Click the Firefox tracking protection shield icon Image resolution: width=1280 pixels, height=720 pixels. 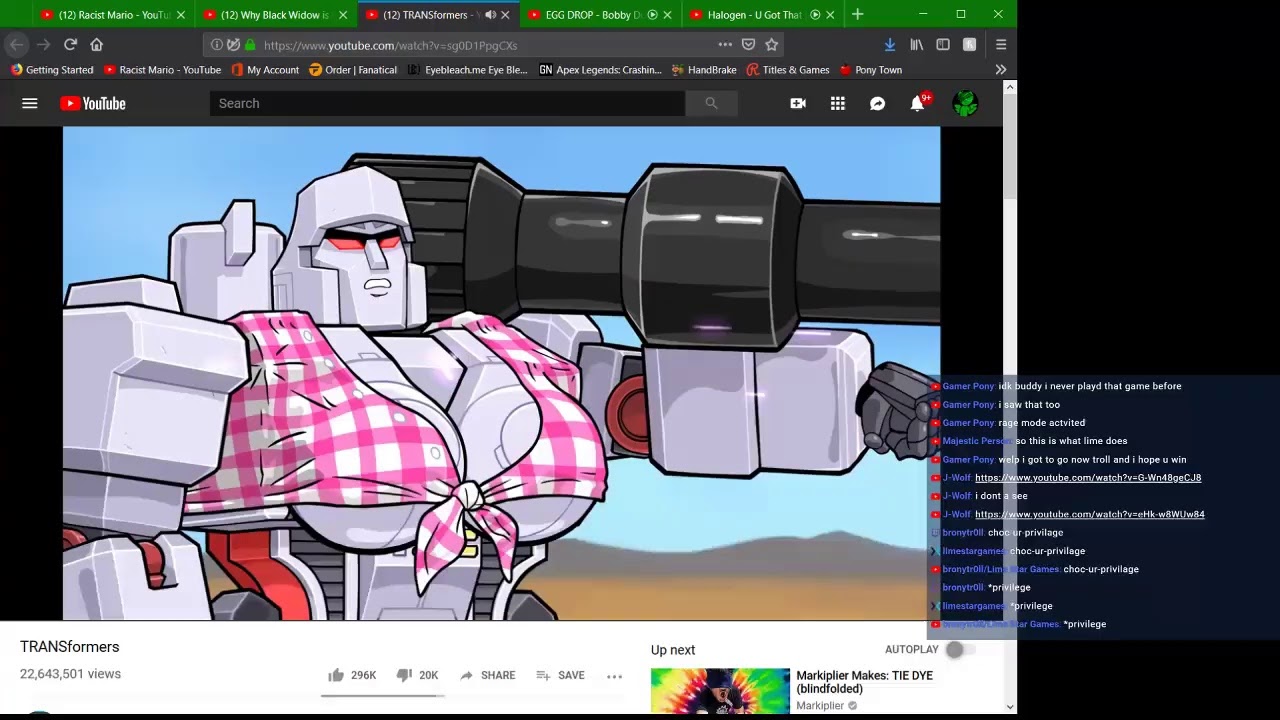point(233,45)
